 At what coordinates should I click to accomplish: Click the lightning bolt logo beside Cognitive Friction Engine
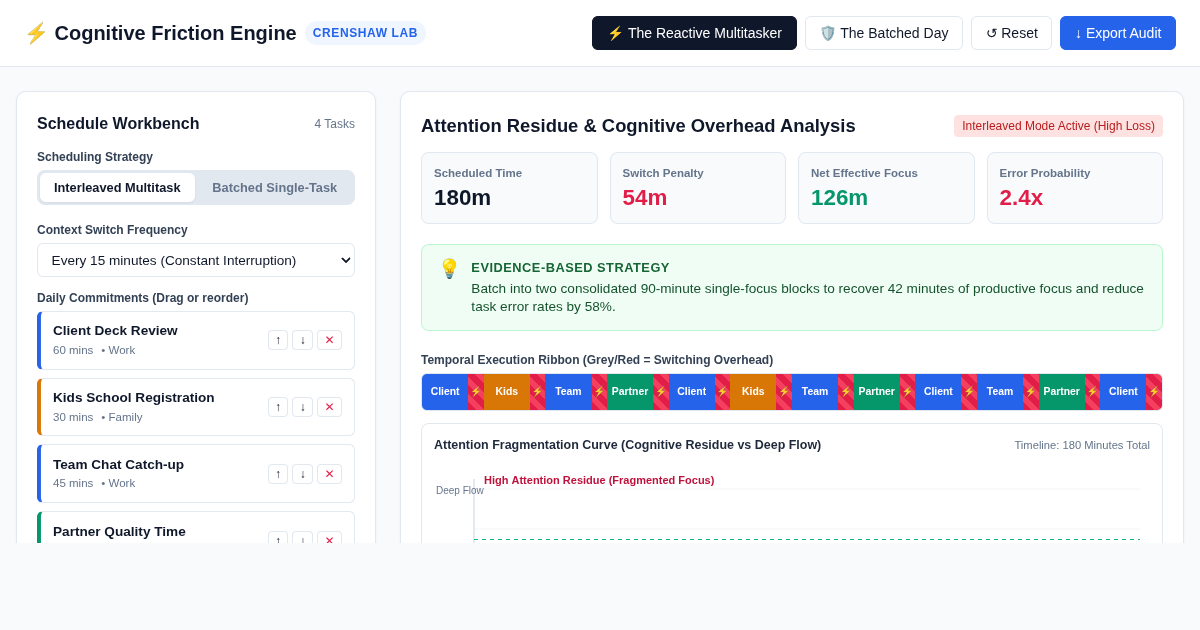(x=36, y=33)
